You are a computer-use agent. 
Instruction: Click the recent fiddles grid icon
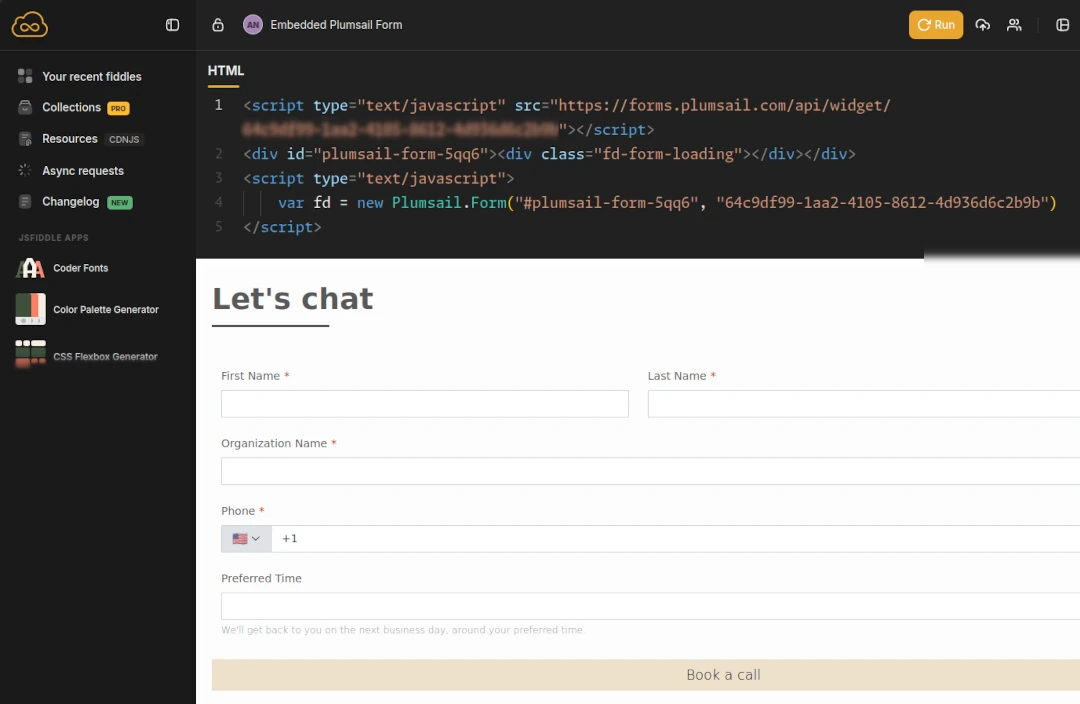(25, 76)
